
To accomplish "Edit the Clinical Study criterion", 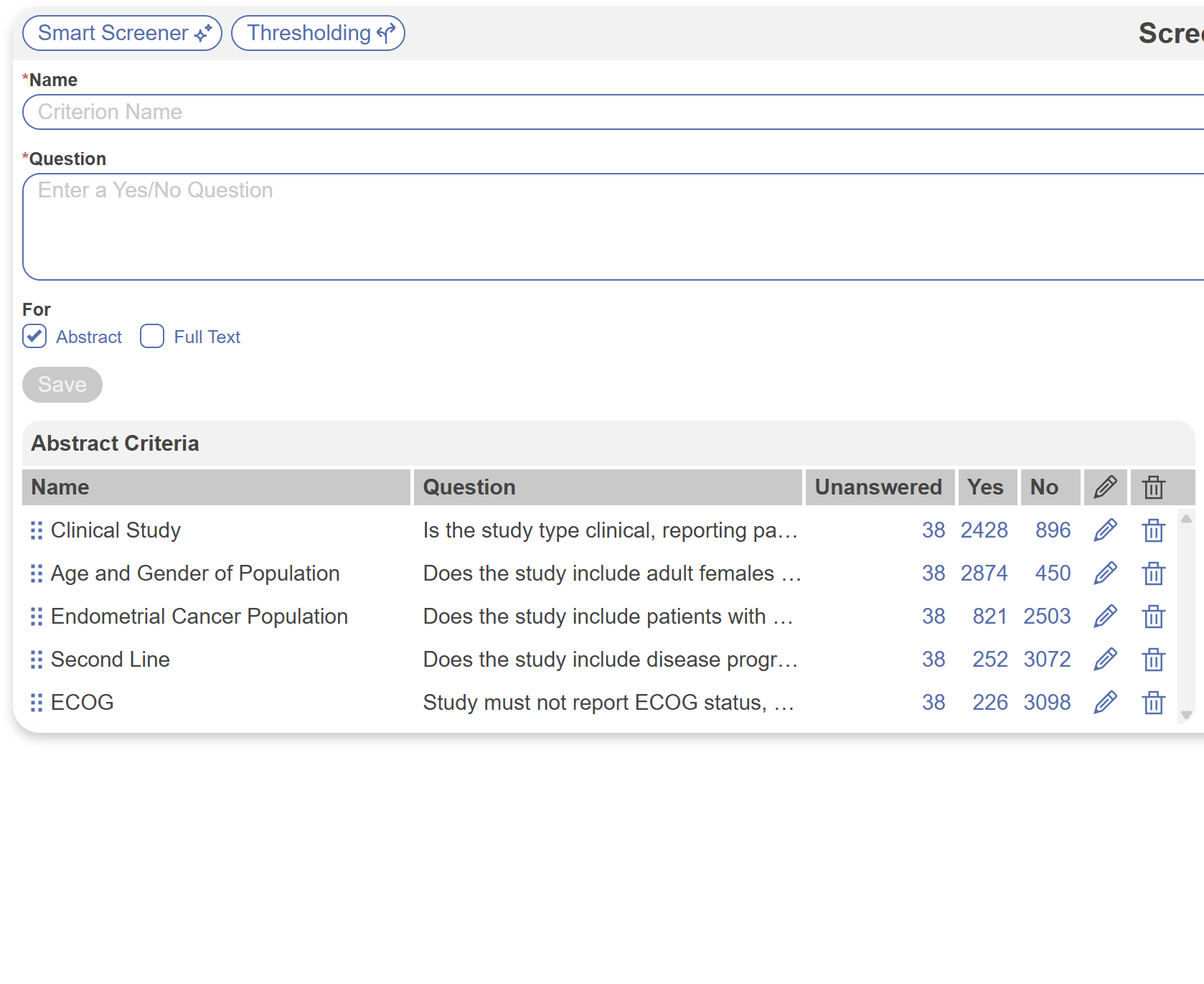I will pos(1105,530).
